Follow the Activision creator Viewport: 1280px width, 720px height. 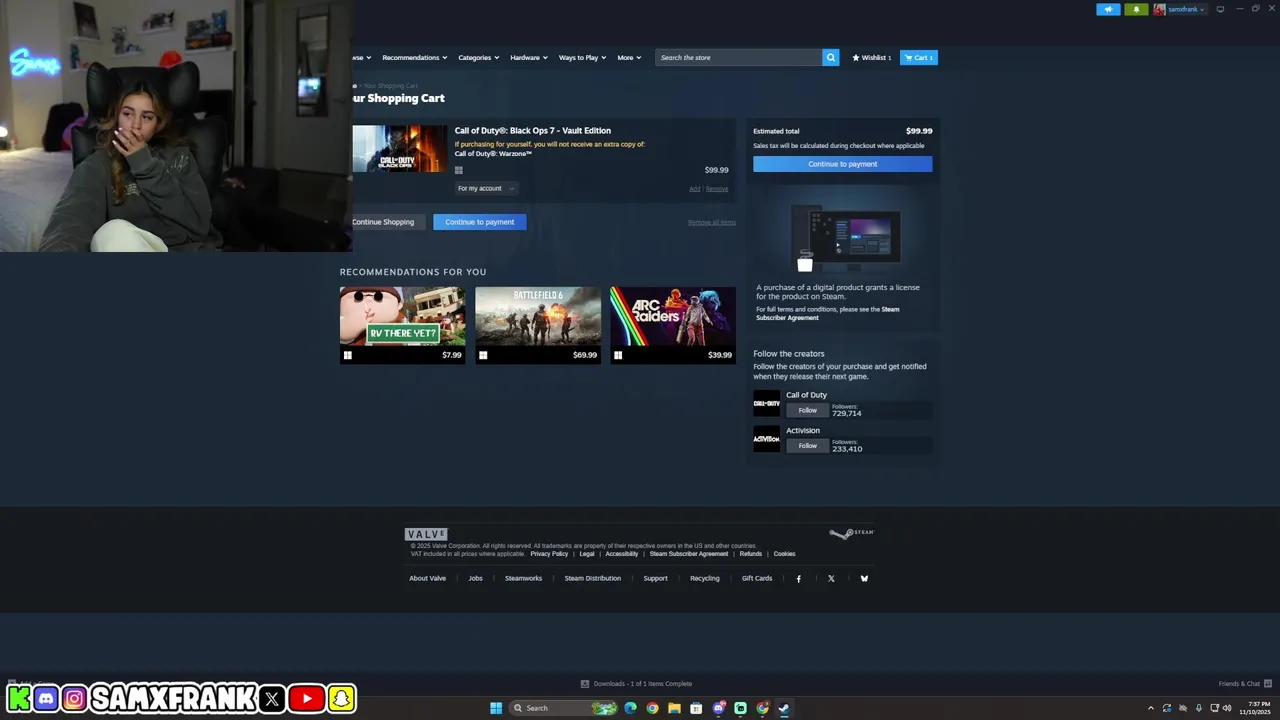click(807, 446)
